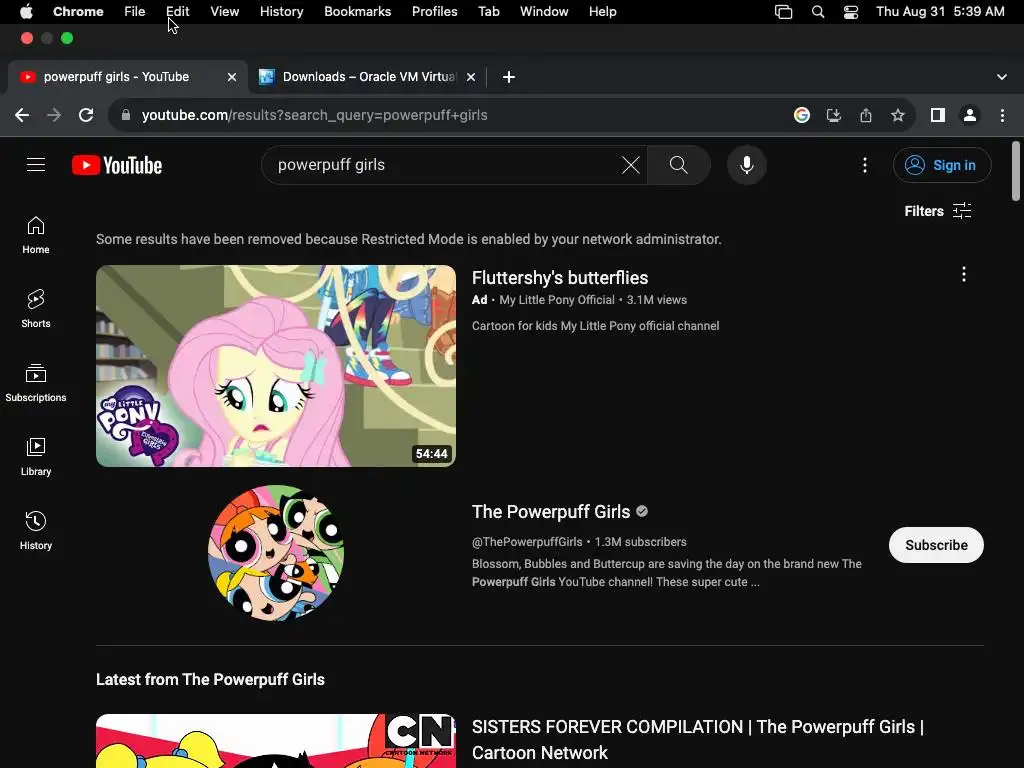Open the File menu
This screenshot has width=1024, height=768.
coord(135,12)
